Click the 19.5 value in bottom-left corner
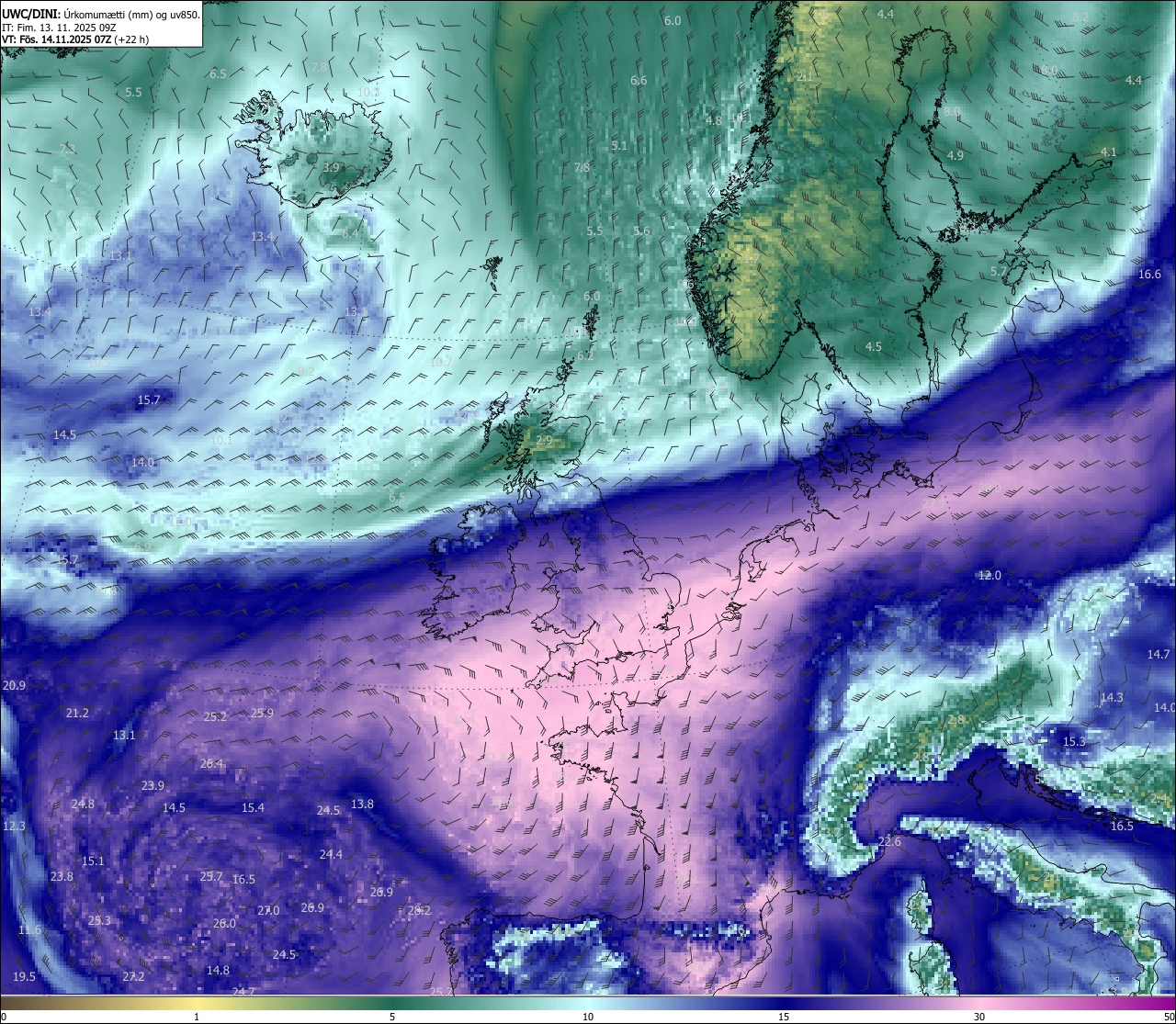Image resolution: width=1176 pixels, height=1024 pixels. click(x=24, y=976)
